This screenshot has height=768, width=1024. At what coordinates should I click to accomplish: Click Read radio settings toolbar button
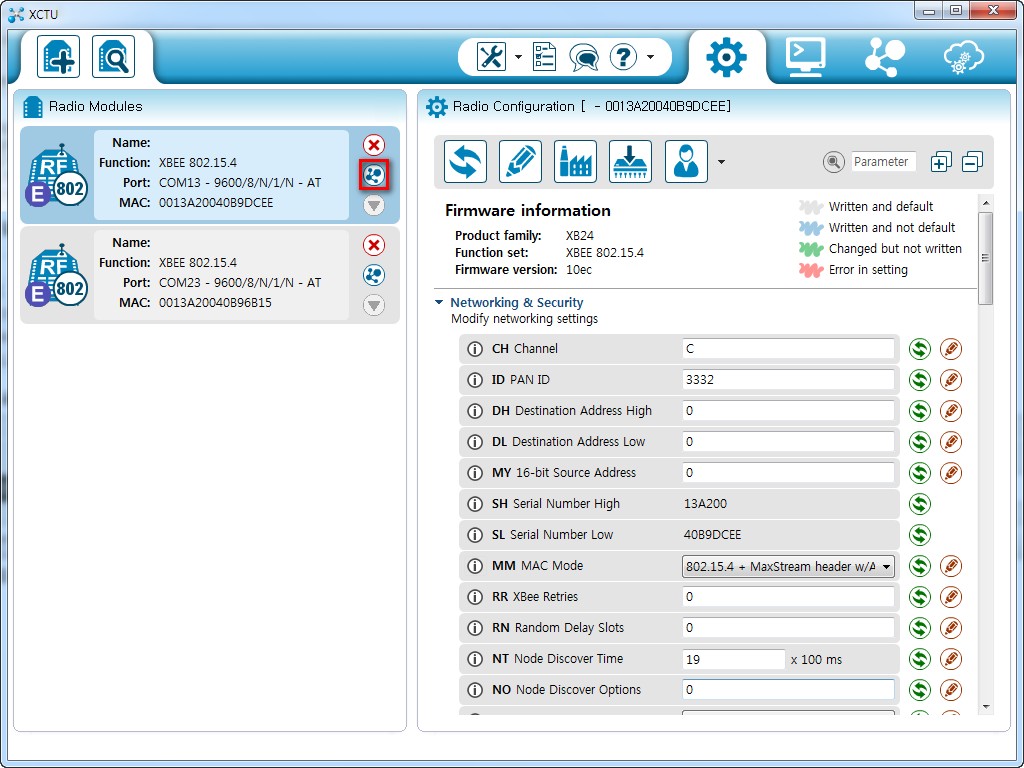pyautogui.click(x=465, y=162)
